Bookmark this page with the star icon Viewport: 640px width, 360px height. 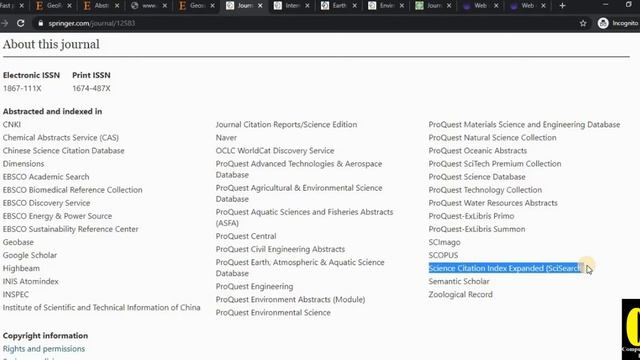(583, 23)
